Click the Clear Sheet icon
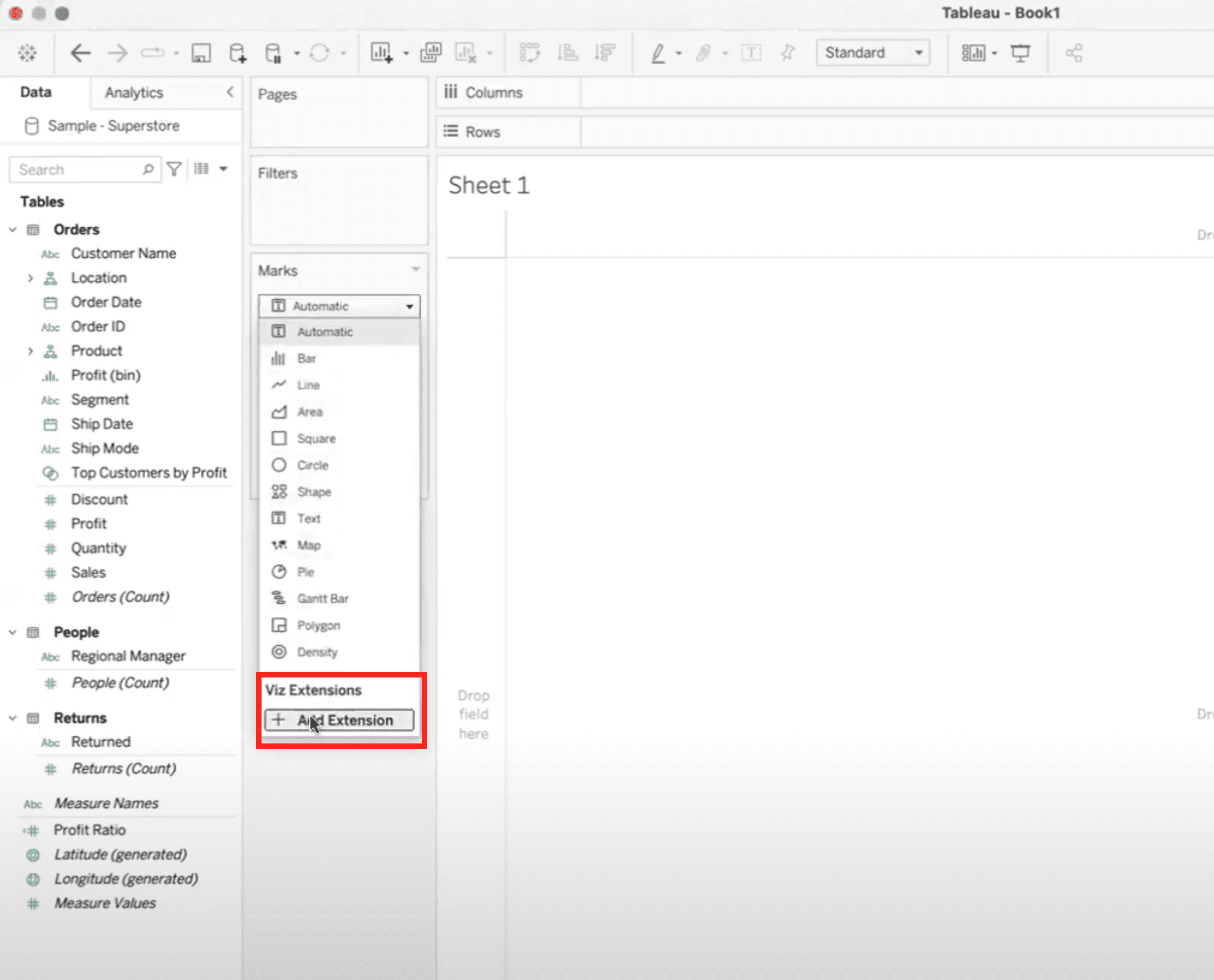 (x=466, y=53)
